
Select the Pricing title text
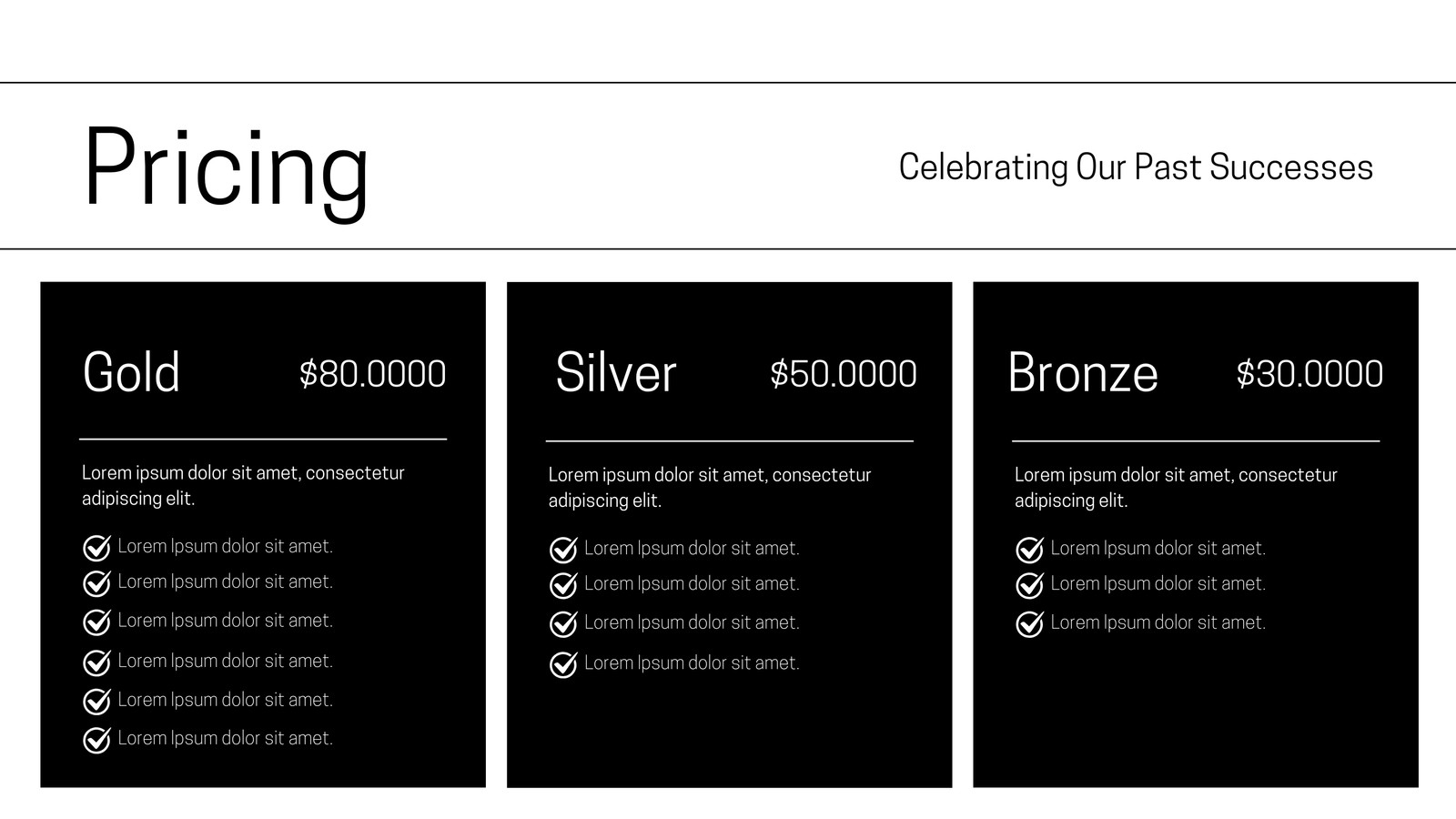pos(227,170)
